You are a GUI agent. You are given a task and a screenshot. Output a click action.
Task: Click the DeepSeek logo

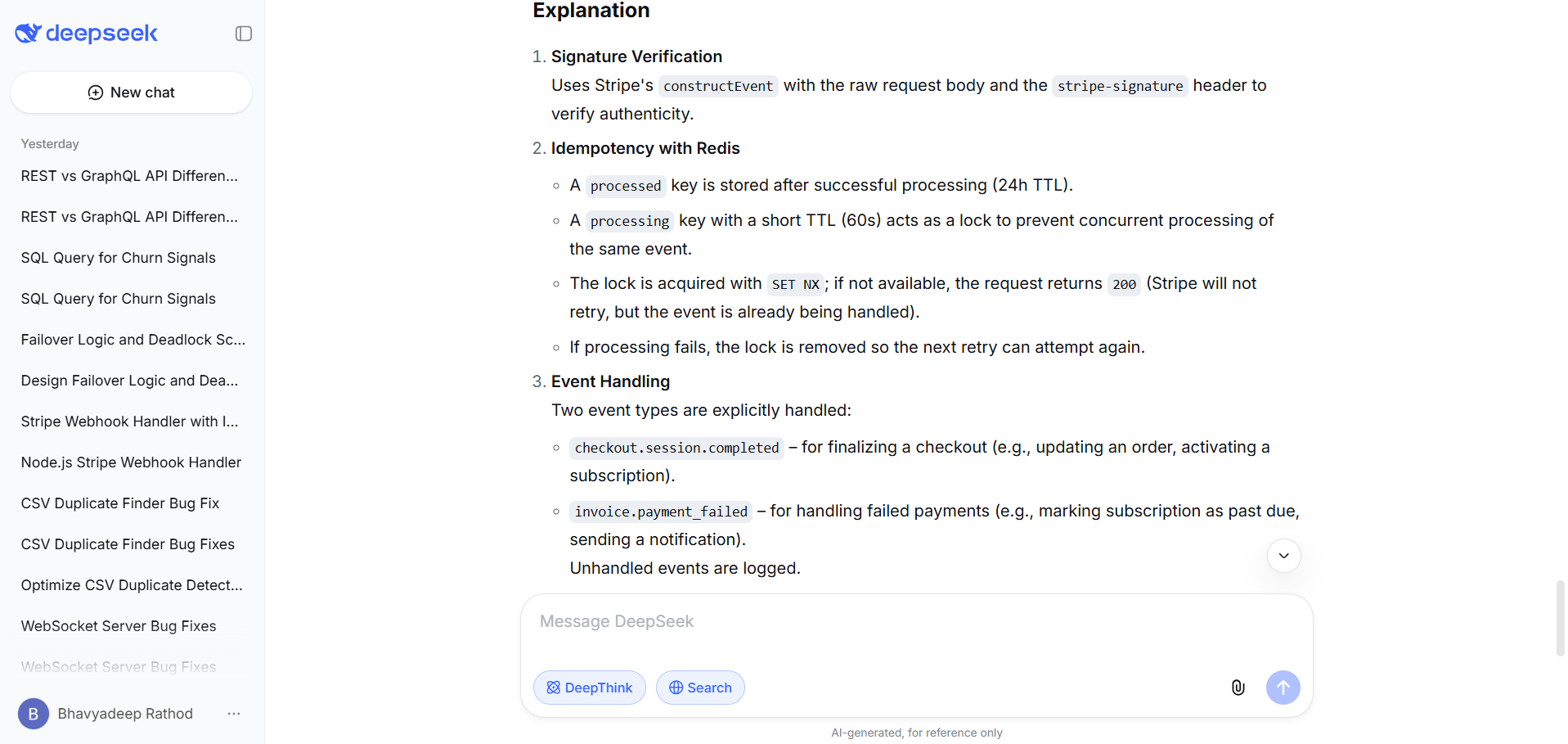[85, 34]
